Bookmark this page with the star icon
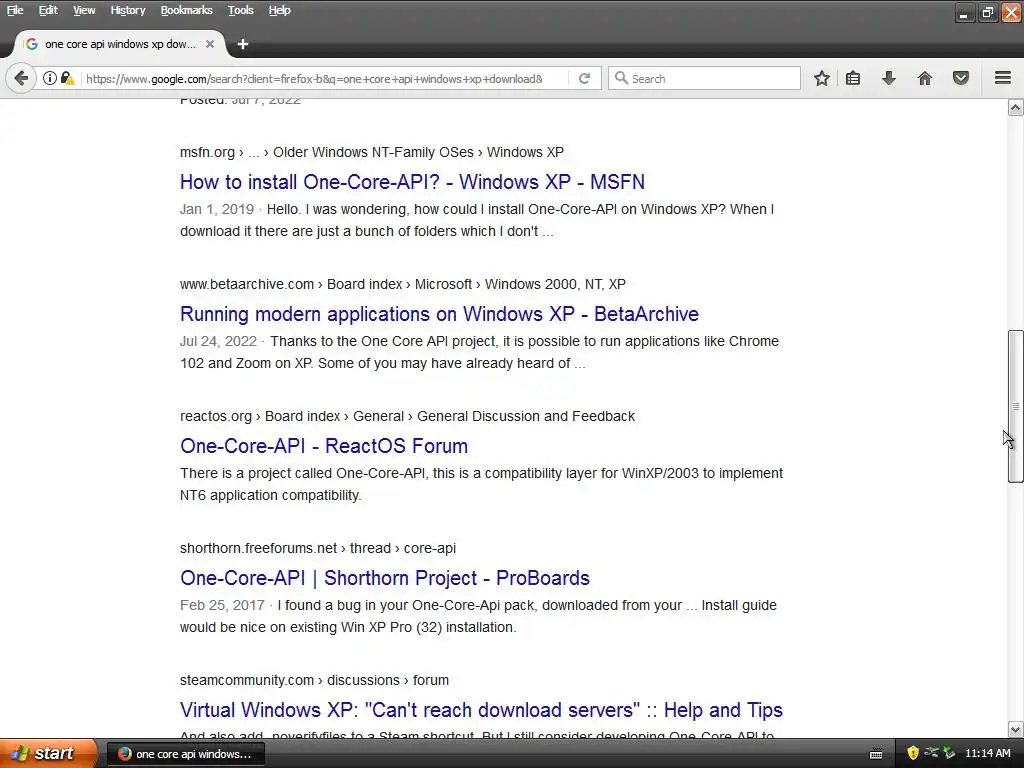 822,78
